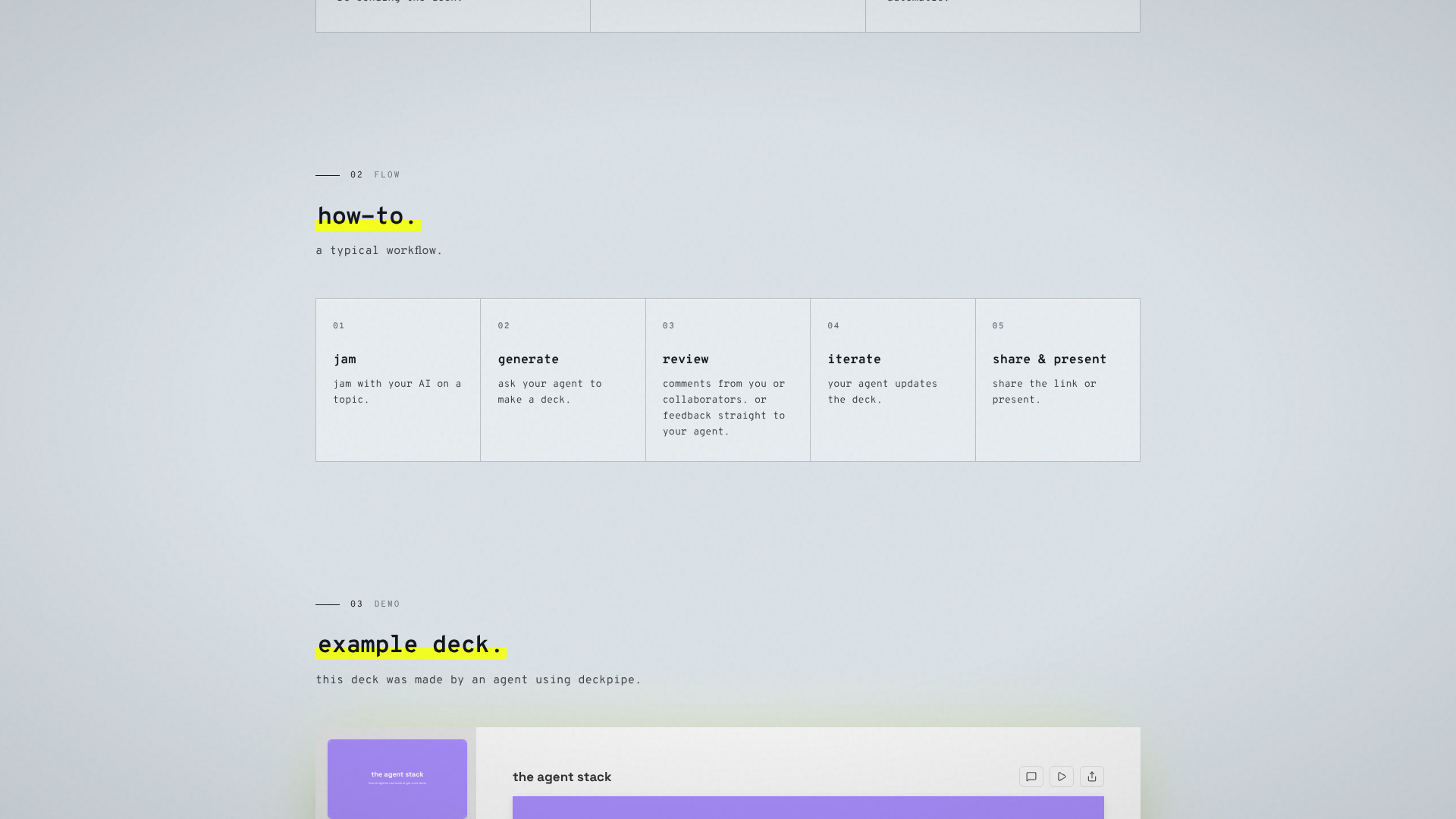Click the 'jam' workflow step card
The height and width of the screenshot is (819, 1456).
point(397,379)
